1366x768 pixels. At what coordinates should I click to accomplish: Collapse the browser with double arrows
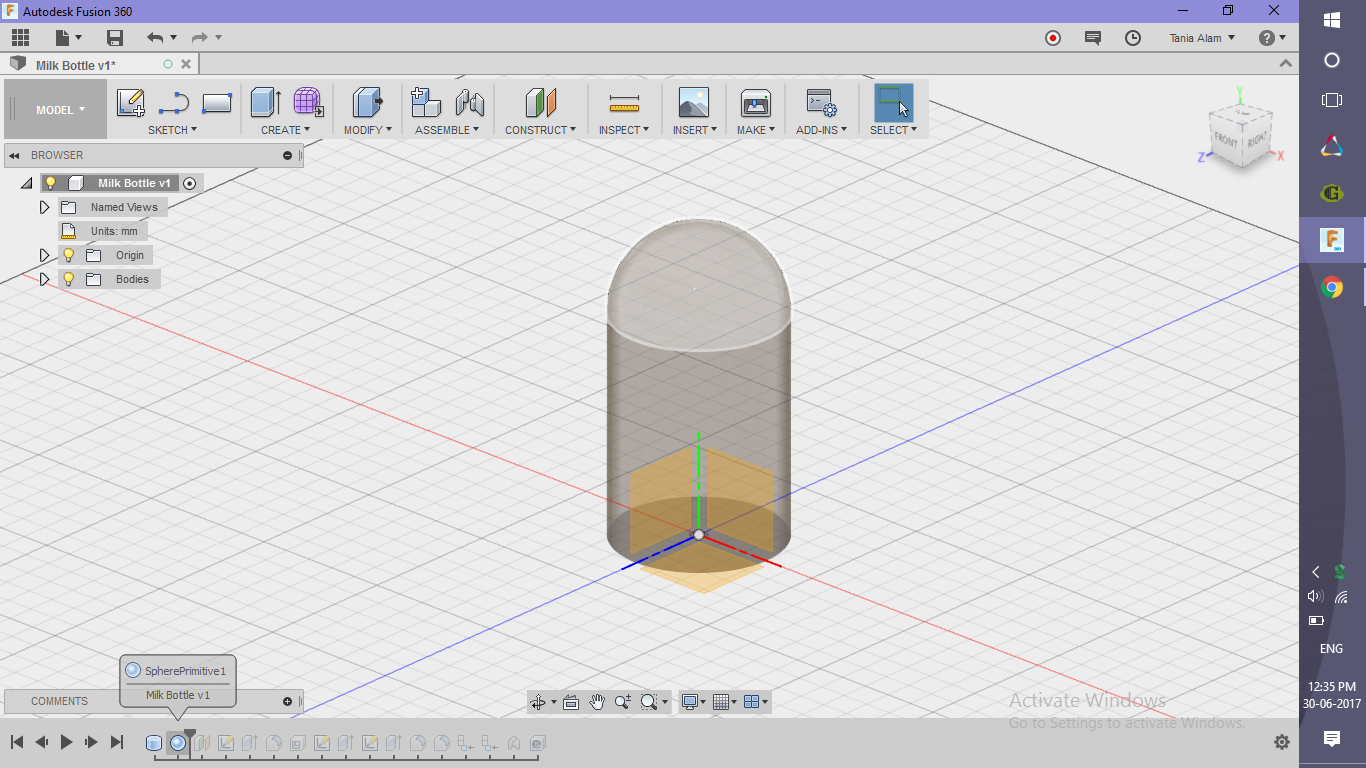click(x=14, y=155)
